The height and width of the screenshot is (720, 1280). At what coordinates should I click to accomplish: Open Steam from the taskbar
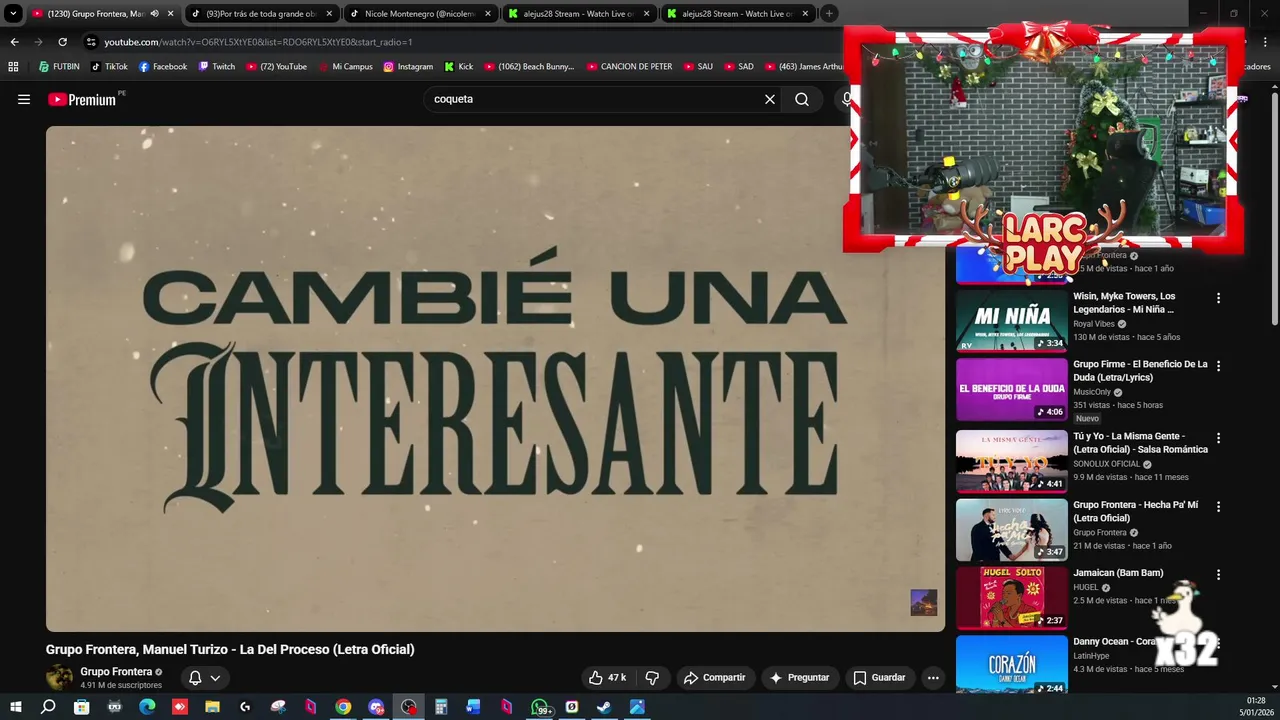604,707
